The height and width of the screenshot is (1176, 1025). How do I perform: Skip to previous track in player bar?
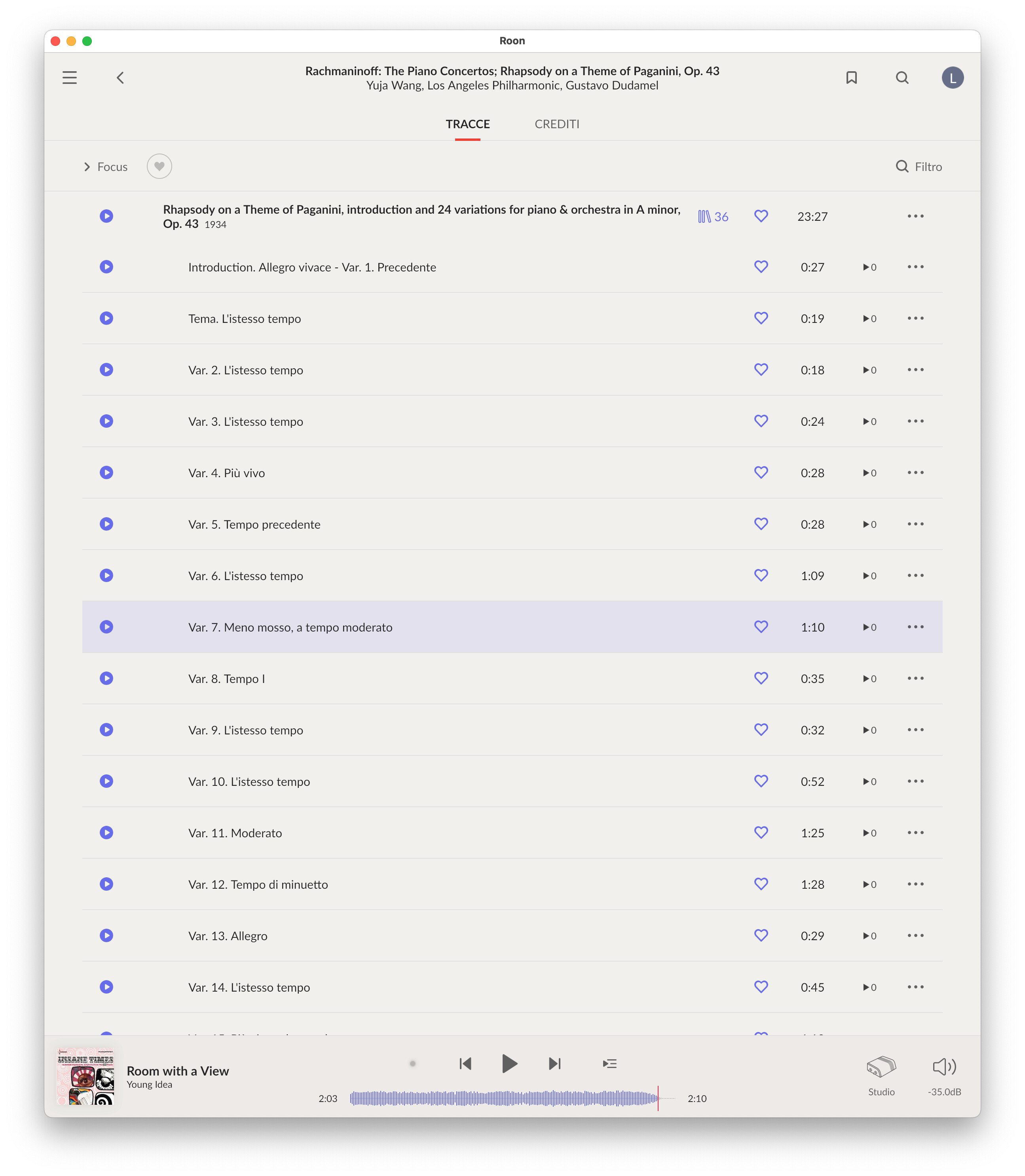click(x=465, y=1064)
